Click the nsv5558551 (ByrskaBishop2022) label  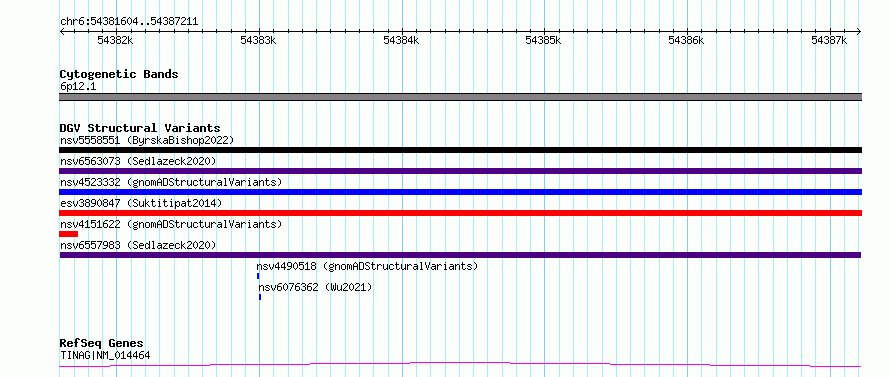pyautogui.click(x=147, y=140)
